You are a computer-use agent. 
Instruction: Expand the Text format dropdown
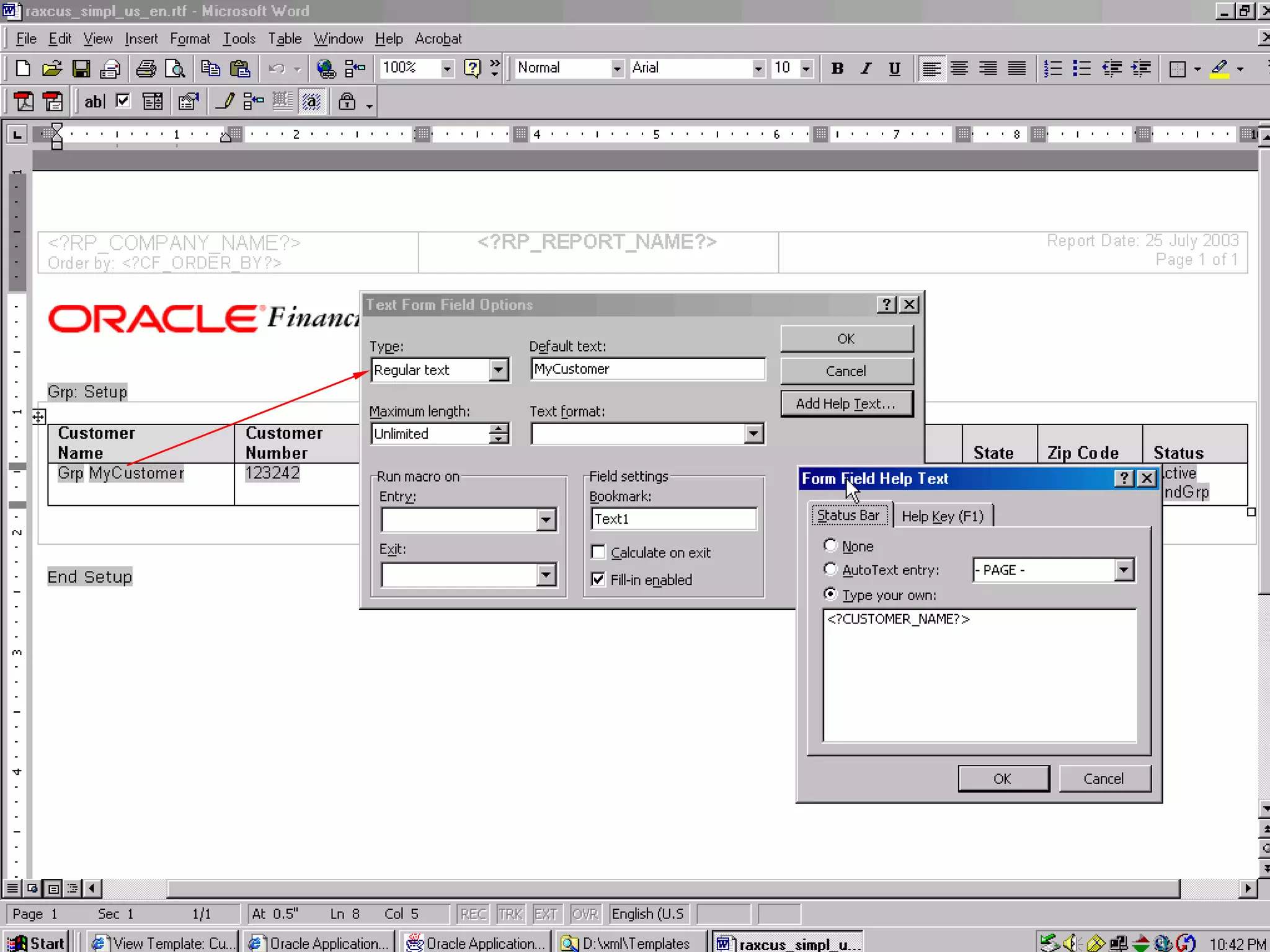(753, 434)
